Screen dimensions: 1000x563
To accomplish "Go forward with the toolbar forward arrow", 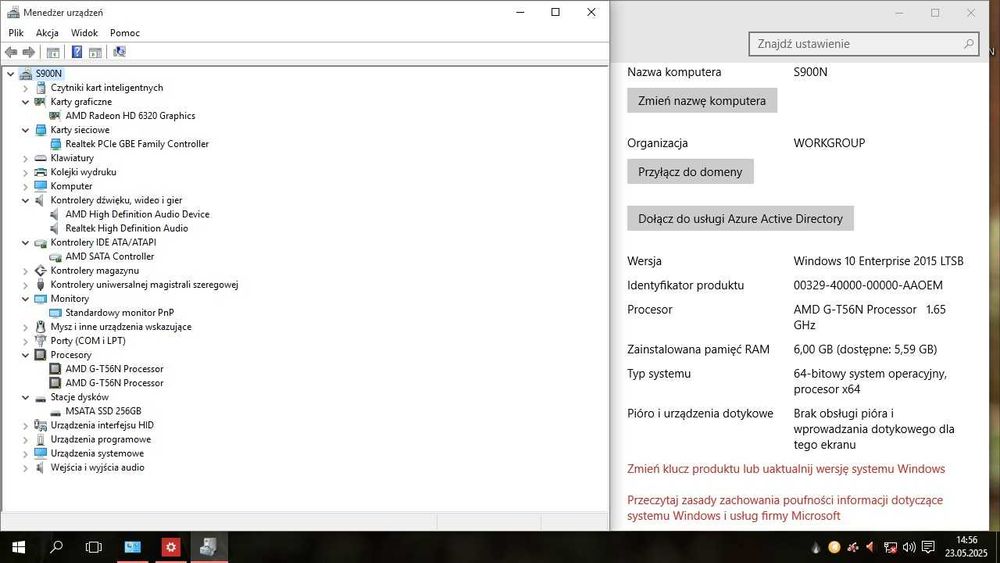I will click(29, 52).
